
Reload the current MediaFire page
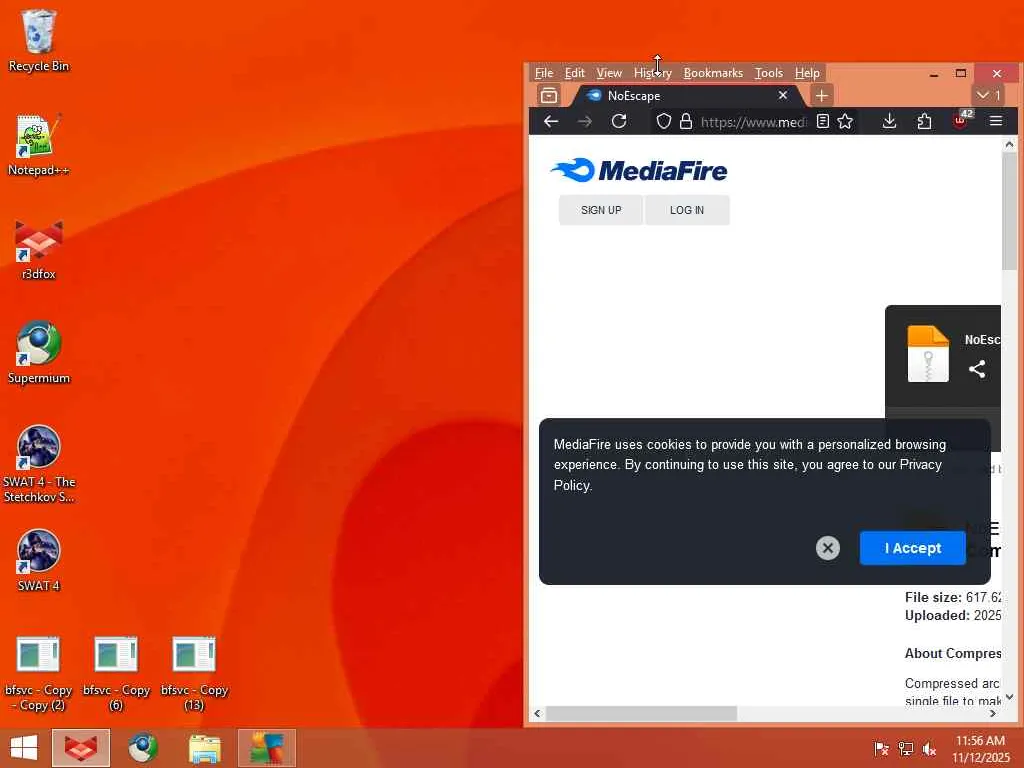[619, 121]
